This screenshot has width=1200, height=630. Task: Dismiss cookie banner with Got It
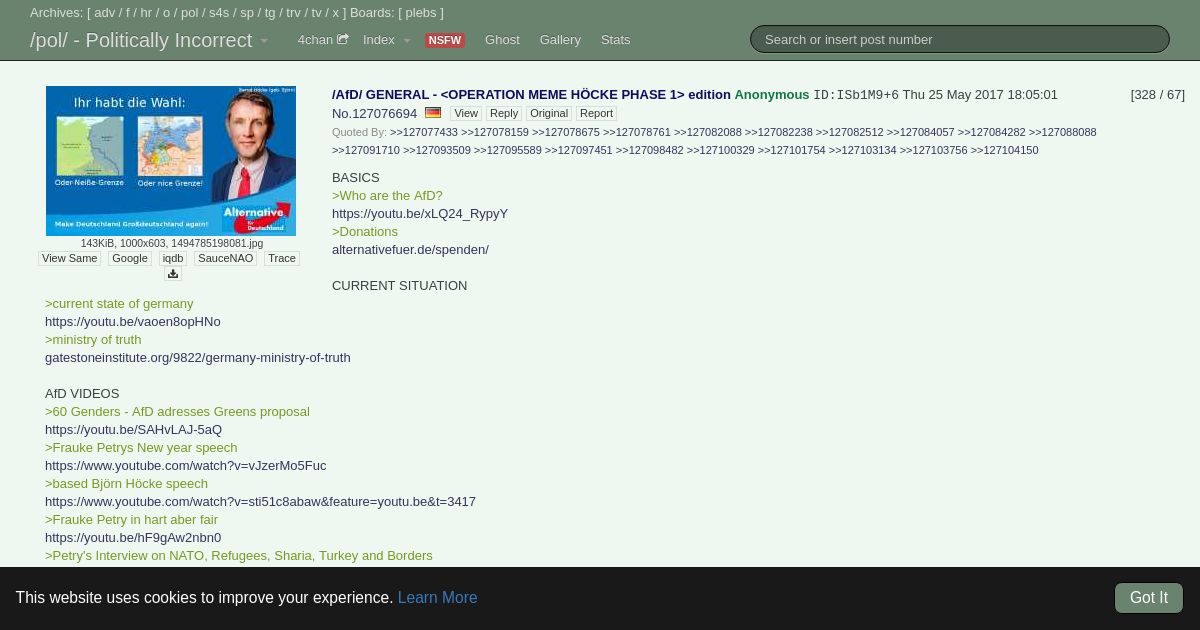(x=1149, y=598)
